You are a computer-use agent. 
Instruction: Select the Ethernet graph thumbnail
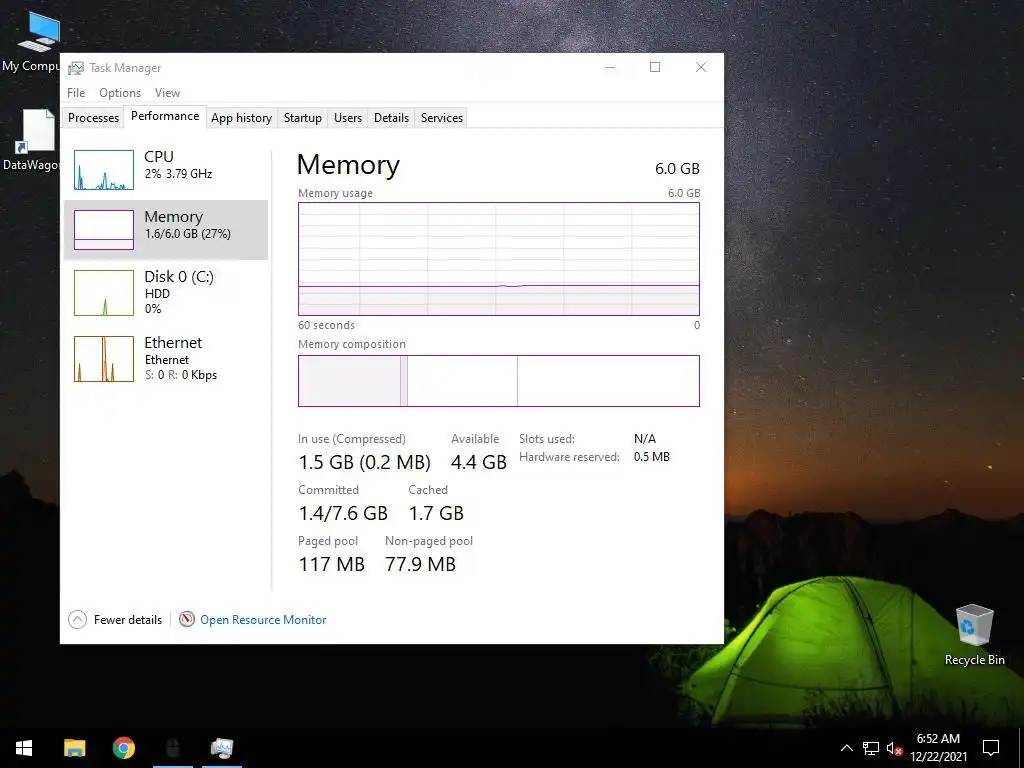[104, 359]
